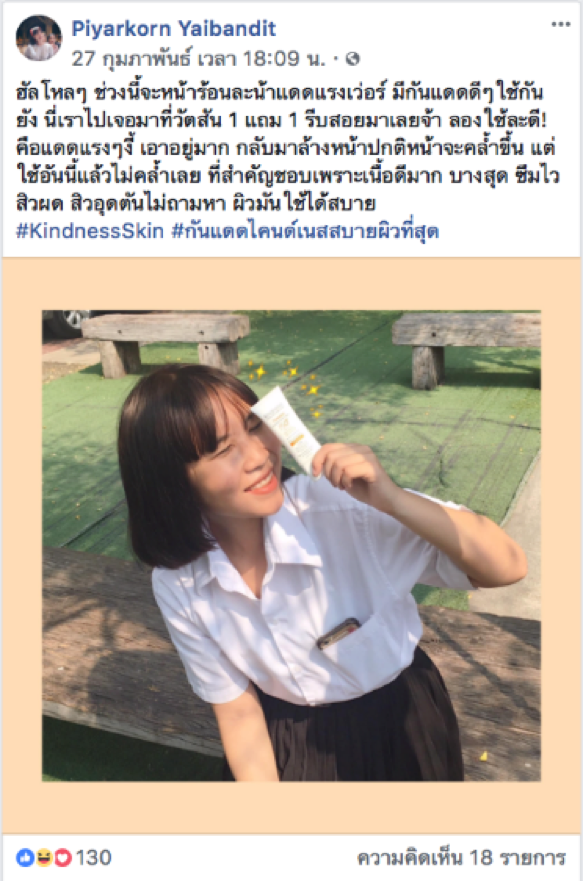Click the Haha laughing reaction icon

(x=44, y=857)
